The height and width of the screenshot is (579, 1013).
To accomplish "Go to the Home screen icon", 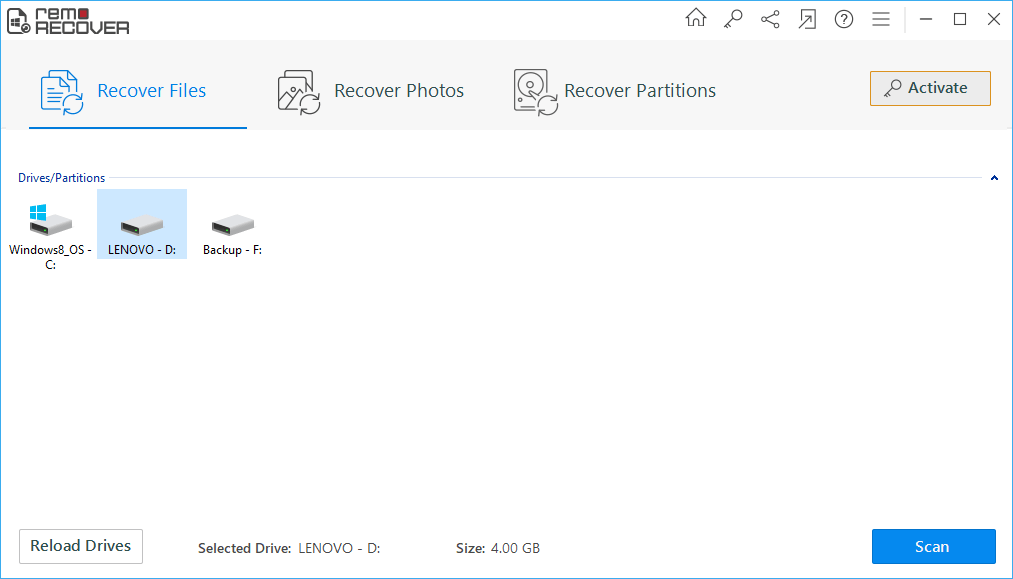I will point(695,19).
